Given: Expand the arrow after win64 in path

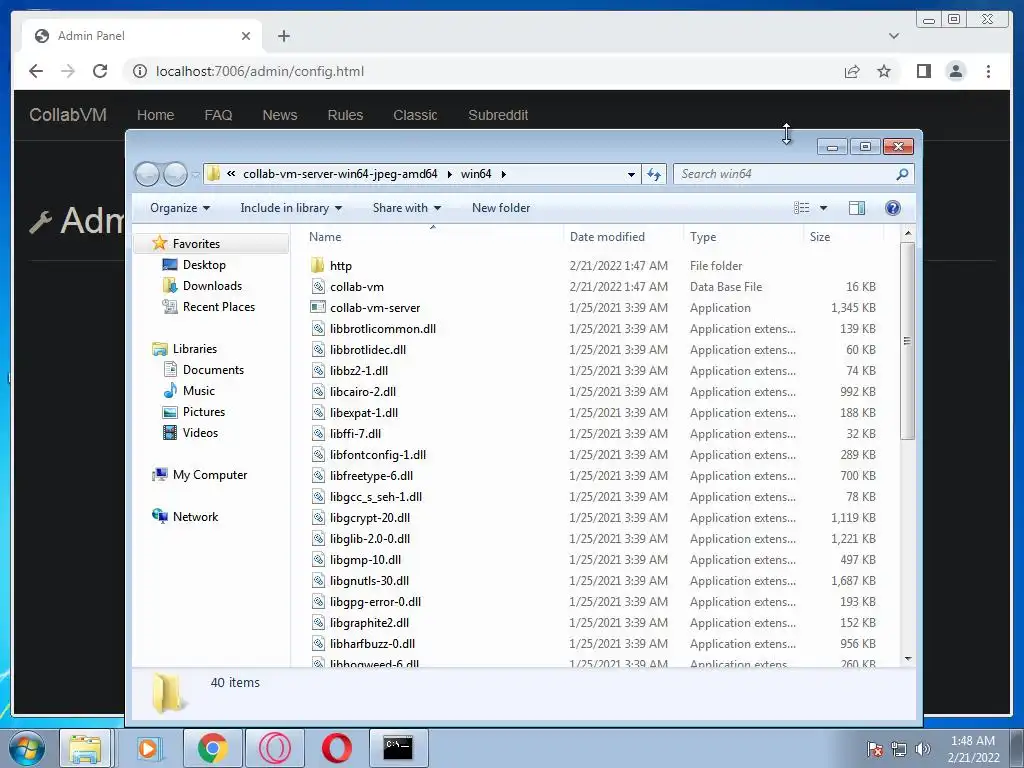Looking at the screenshot, I should [x=504, y=174].
